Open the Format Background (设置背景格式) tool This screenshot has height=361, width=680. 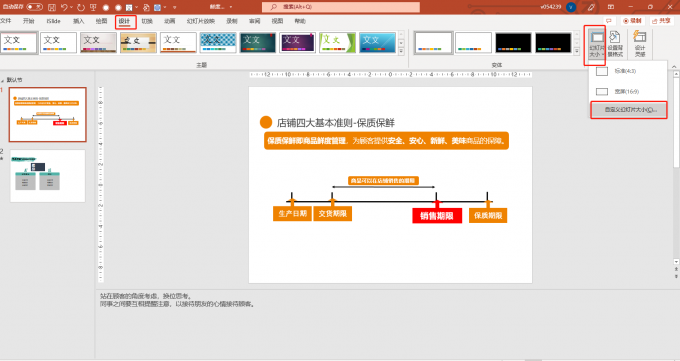615,44
